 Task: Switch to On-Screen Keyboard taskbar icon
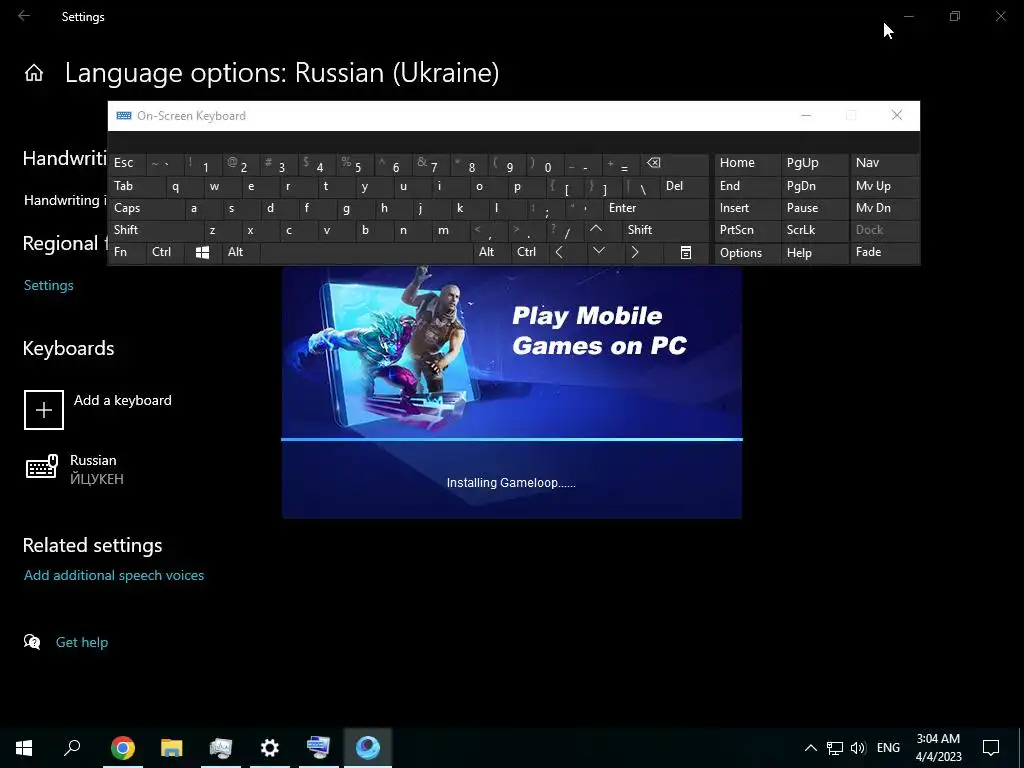pyautogui.click(x=319, y=748)
